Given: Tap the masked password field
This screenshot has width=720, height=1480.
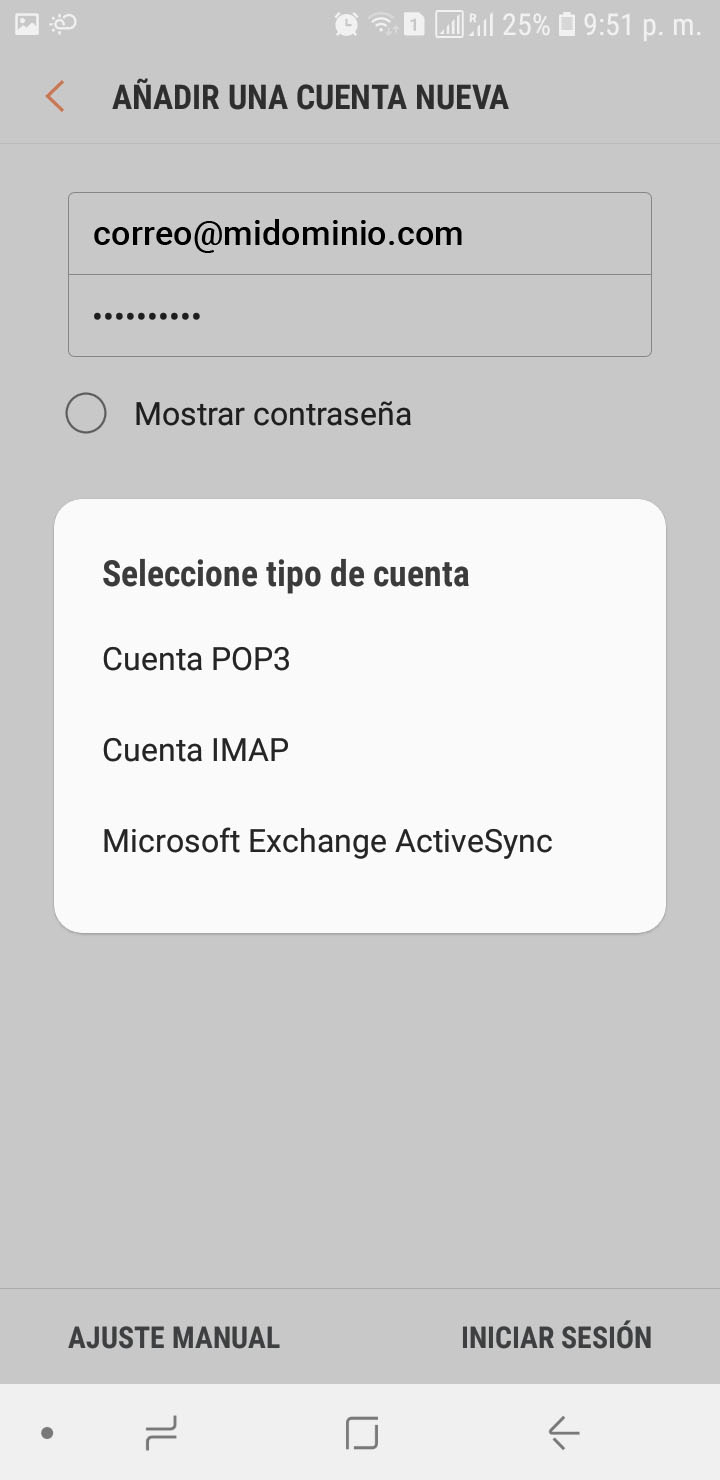Looking at the screenshot, I should tap(360, 315).
